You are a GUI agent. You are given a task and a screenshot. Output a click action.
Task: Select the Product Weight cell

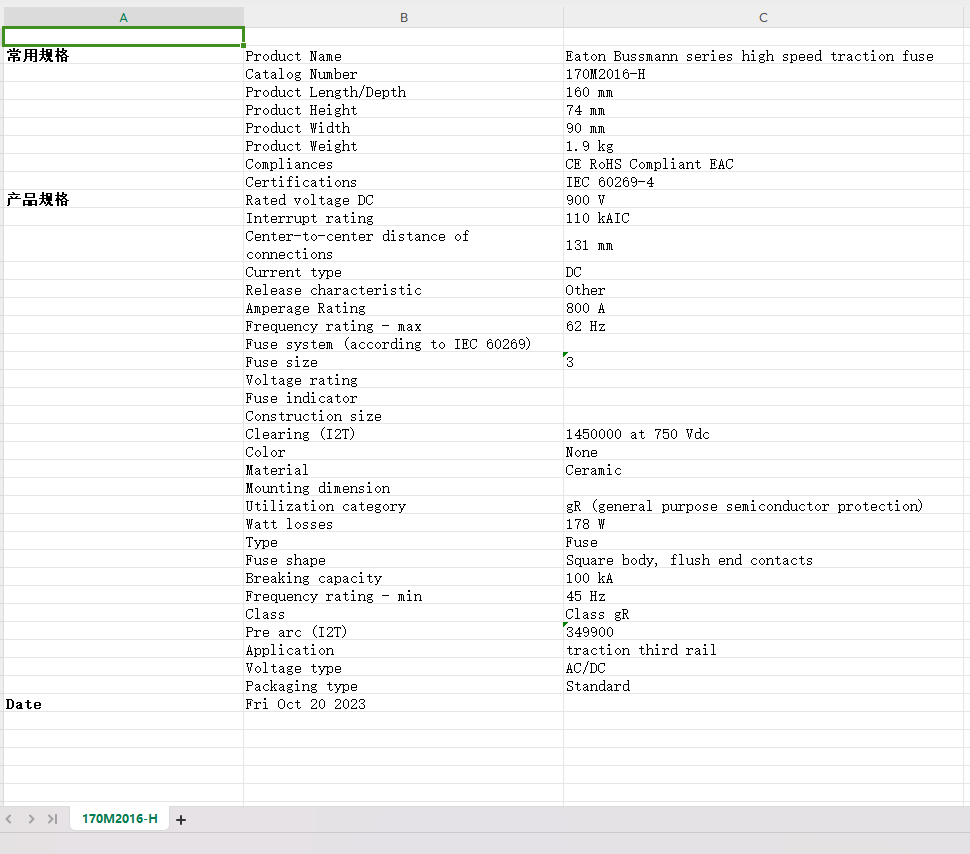point(403,145)
